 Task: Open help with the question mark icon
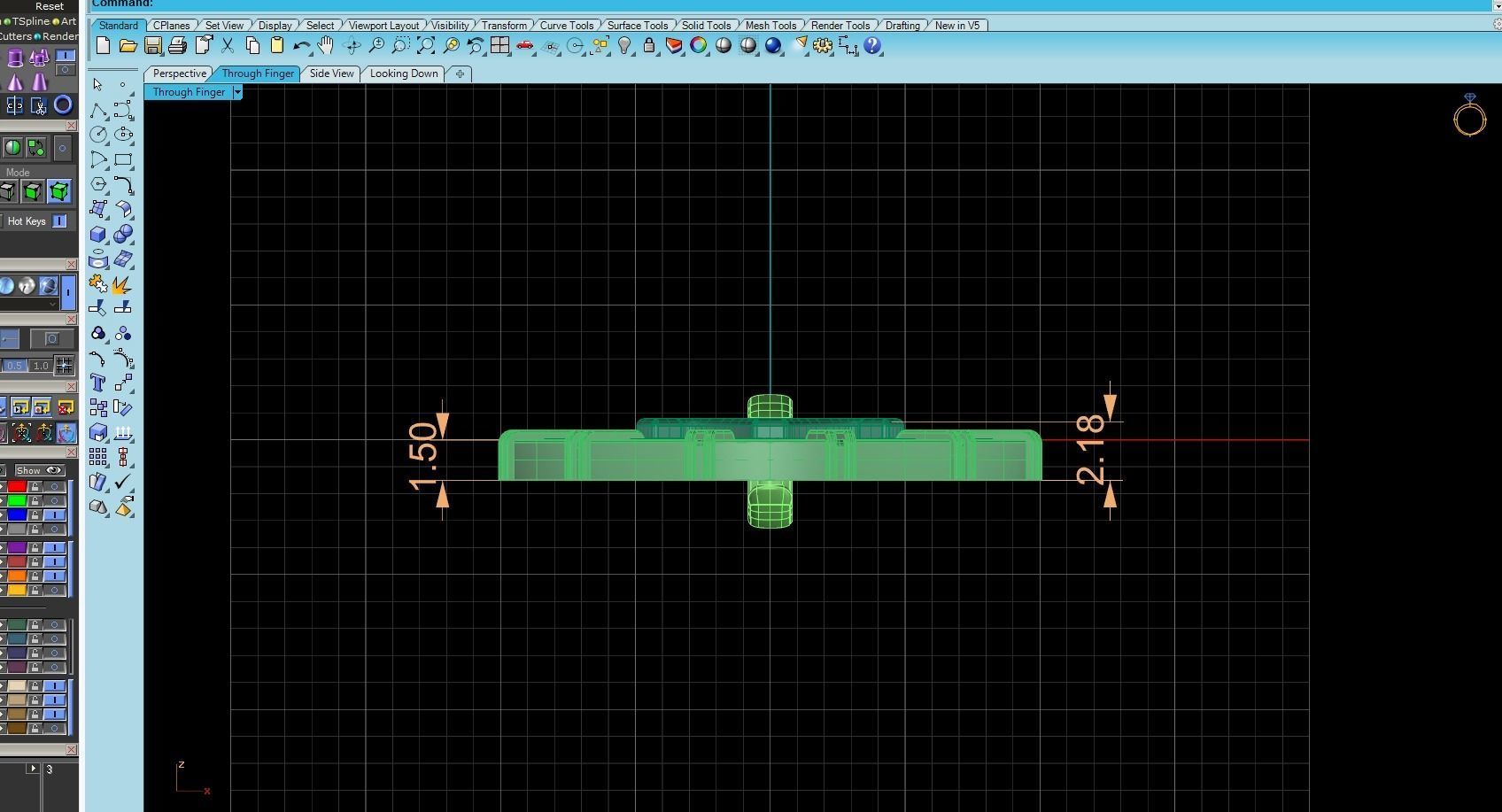point(872,46)
